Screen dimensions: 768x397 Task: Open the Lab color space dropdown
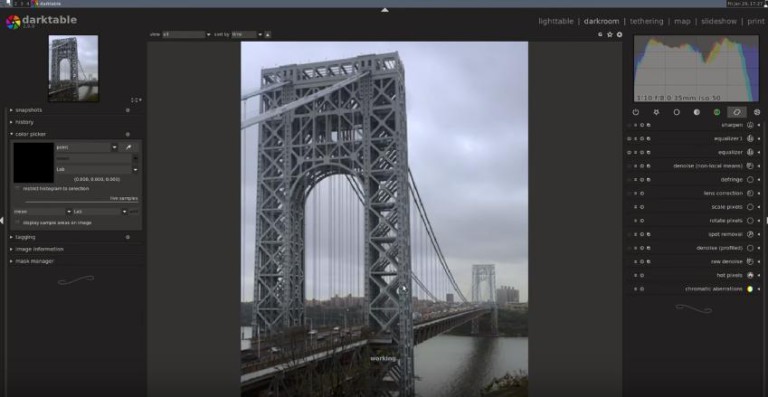97,169
